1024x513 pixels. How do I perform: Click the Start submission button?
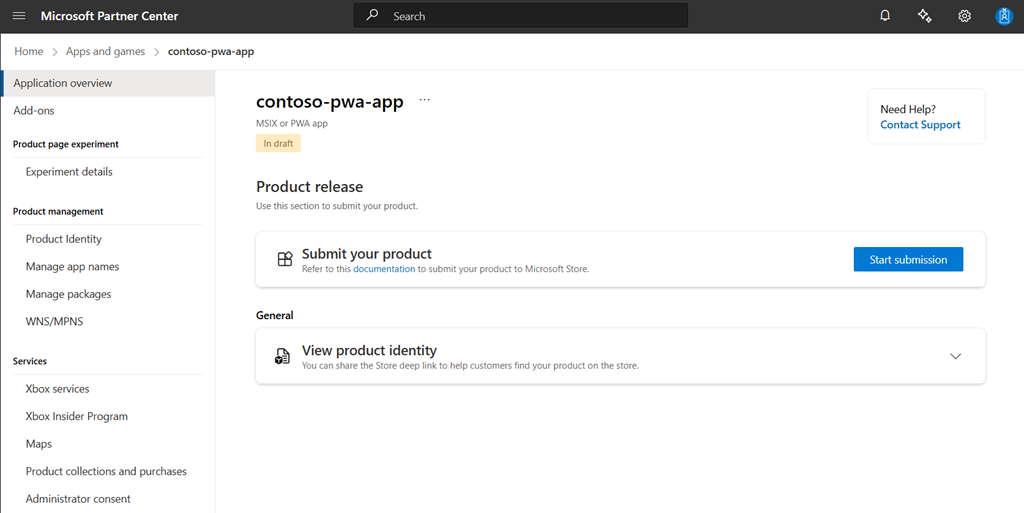click(x=908, y=259)
